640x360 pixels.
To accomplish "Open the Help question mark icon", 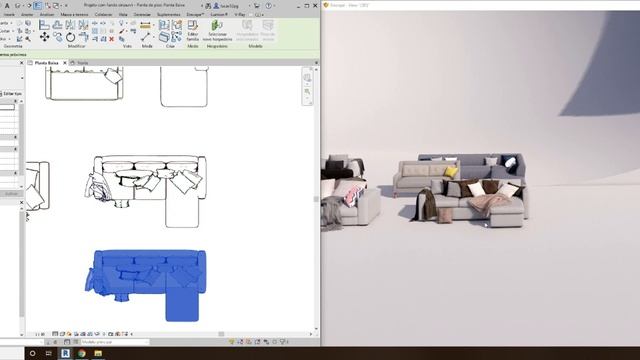I will 268,6.
